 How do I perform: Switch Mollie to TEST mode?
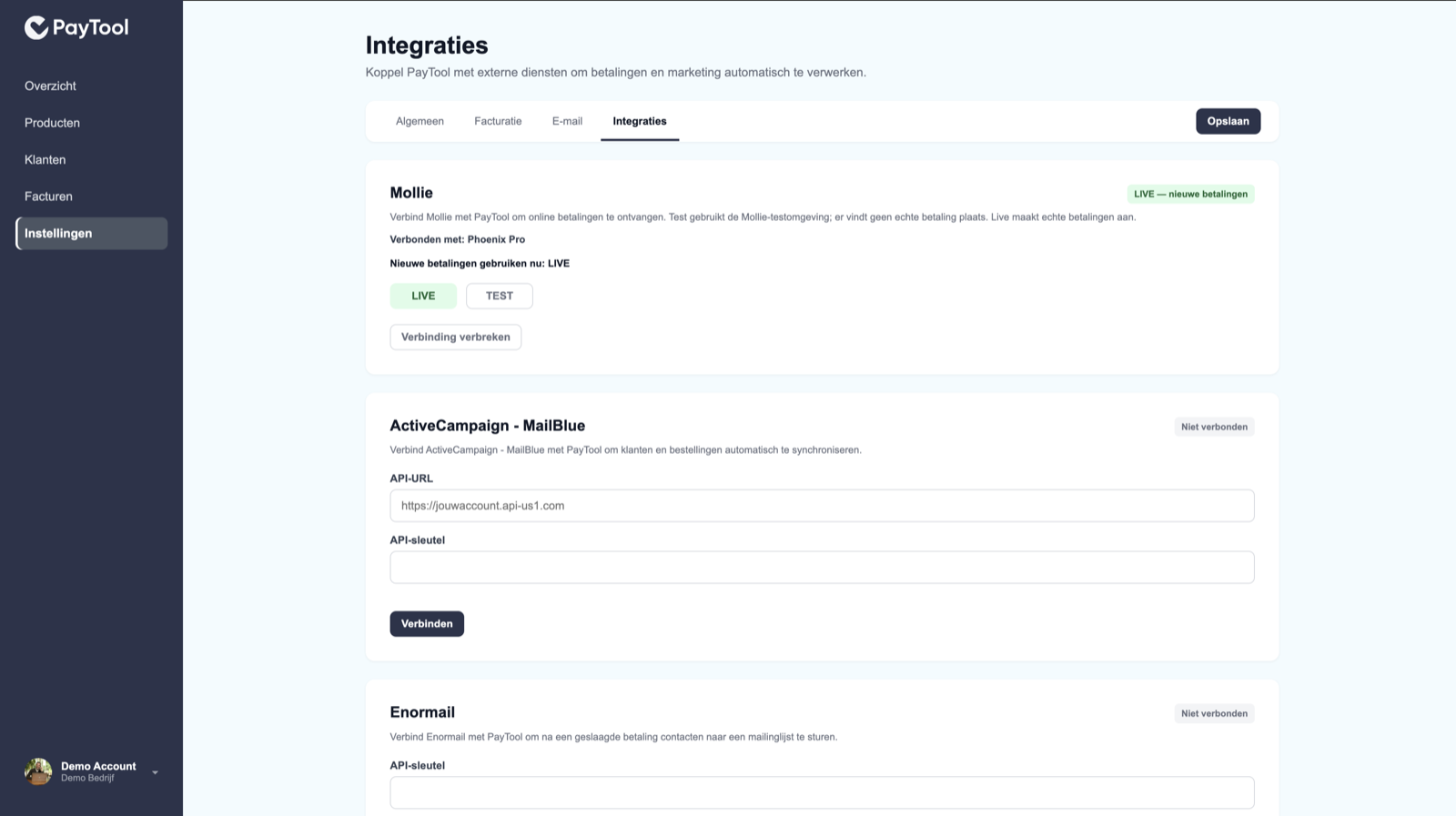tap(500, 296)
